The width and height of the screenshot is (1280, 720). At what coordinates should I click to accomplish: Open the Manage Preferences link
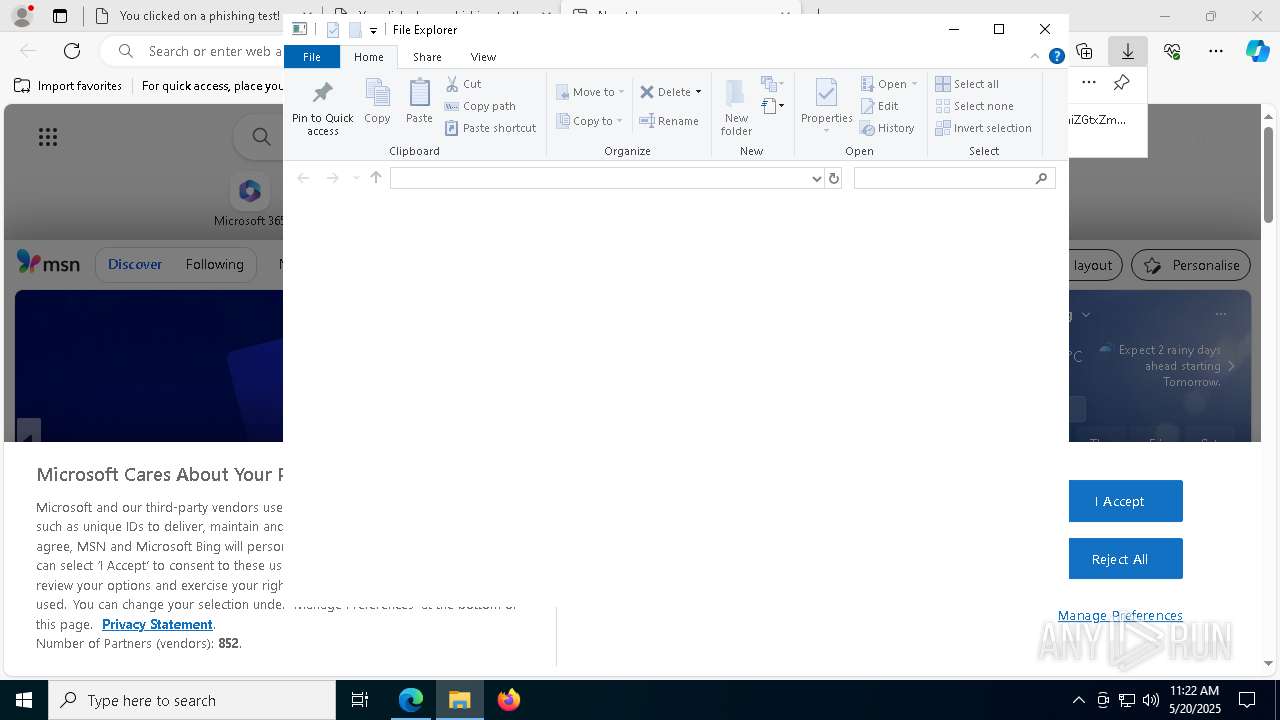click(1120, 615)
